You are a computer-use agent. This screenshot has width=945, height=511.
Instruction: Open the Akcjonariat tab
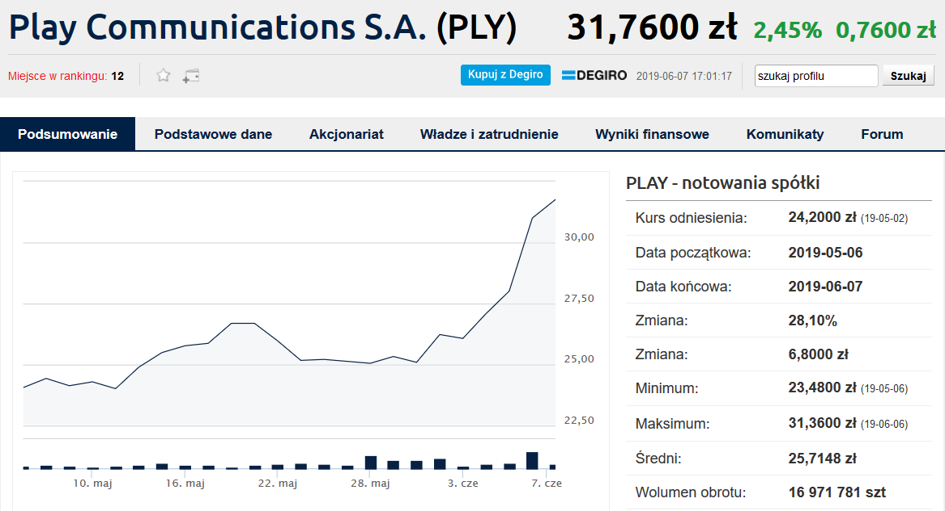coord(346,134)
